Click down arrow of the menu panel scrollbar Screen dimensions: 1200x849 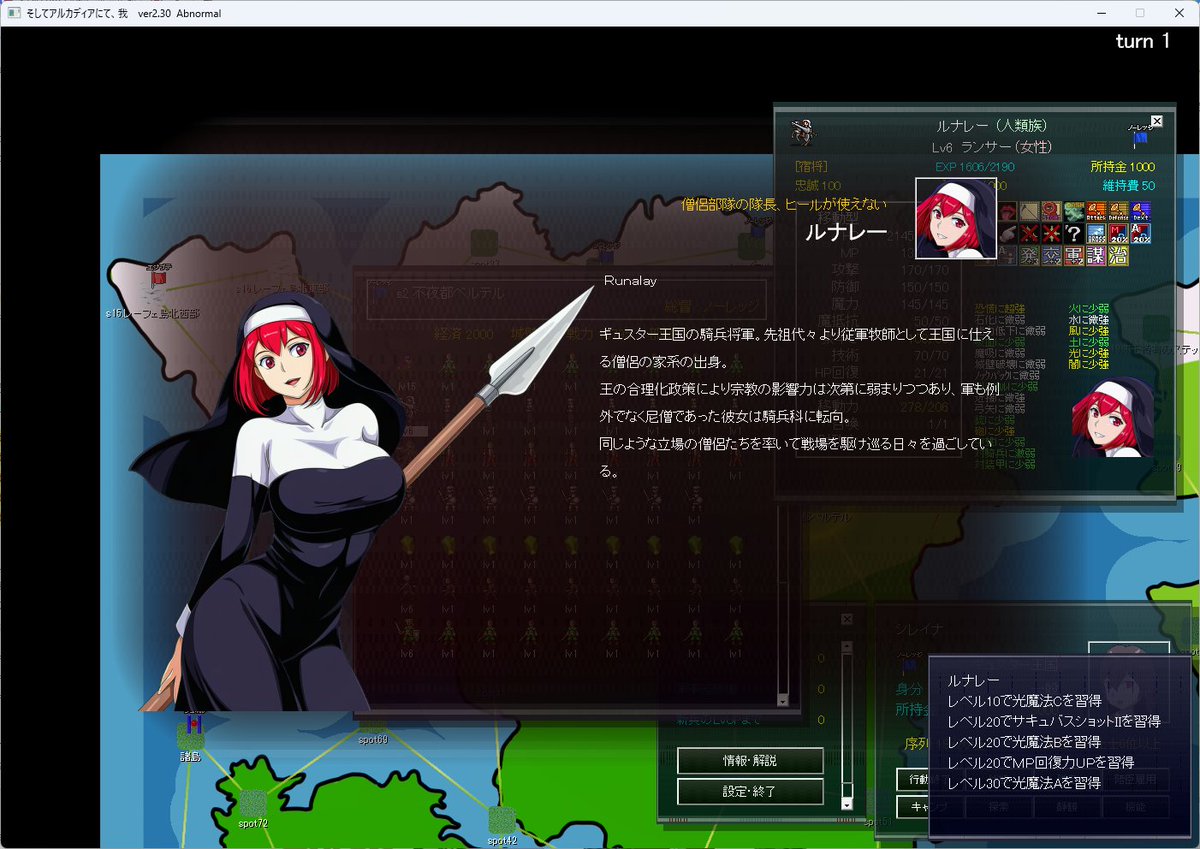coord(847,803)
